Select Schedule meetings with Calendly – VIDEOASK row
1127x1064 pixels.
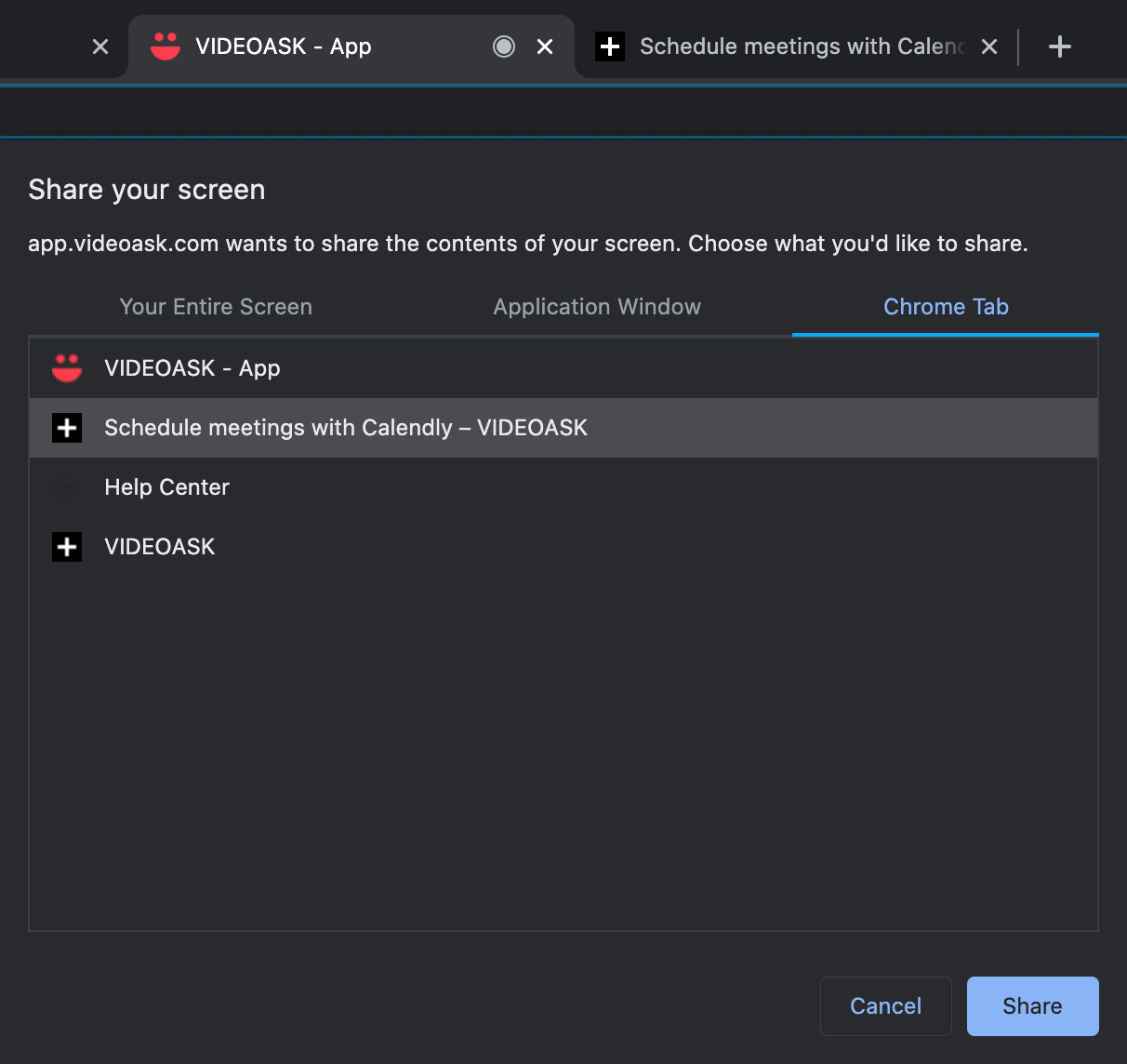tap(563, 428)
